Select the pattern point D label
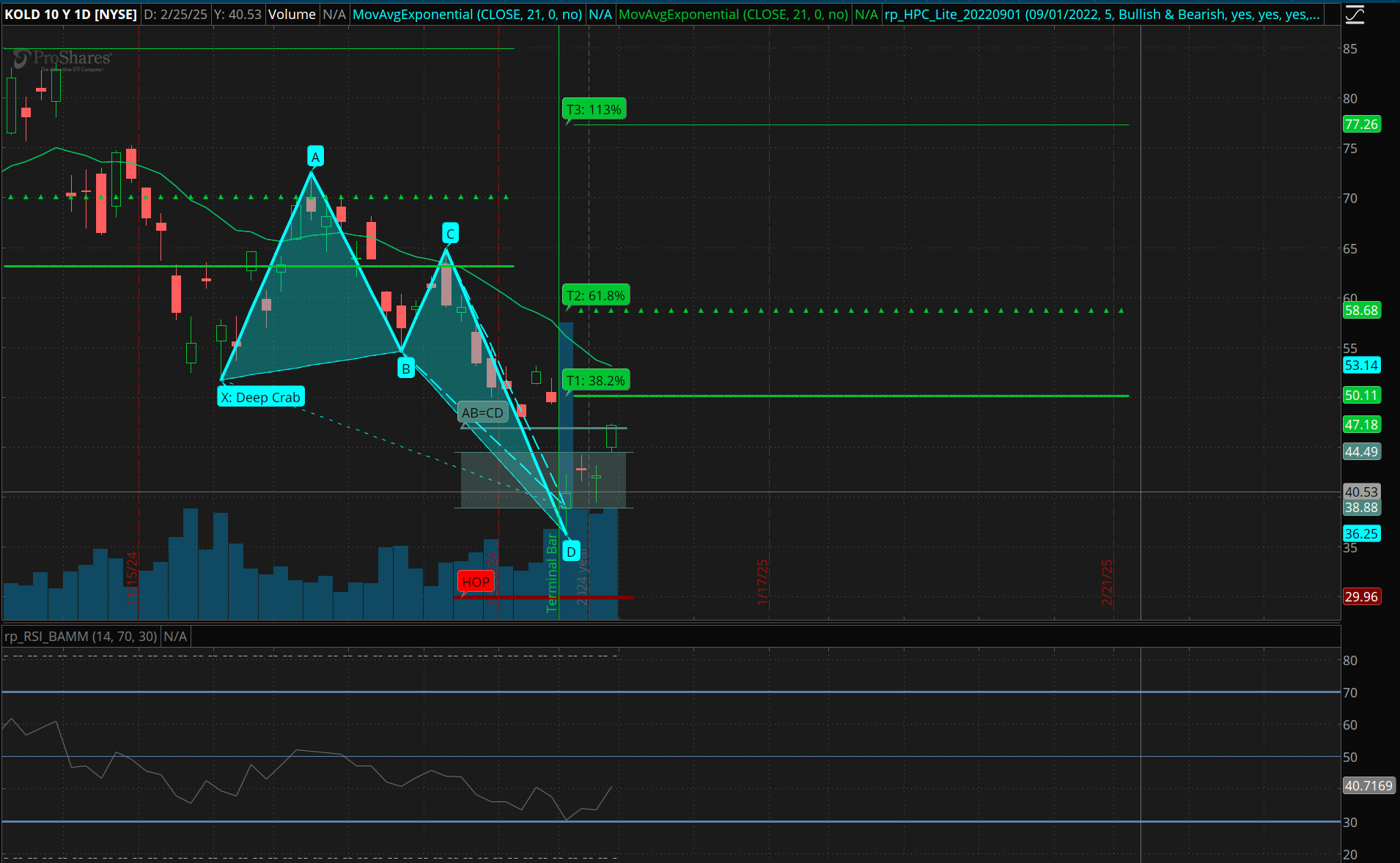 [x=571, y=552]
